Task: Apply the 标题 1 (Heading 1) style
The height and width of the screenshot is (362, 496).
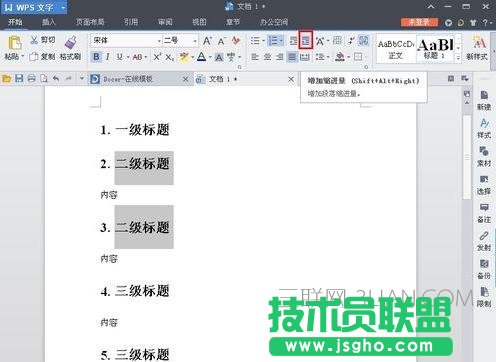Action: coord(436,49)
